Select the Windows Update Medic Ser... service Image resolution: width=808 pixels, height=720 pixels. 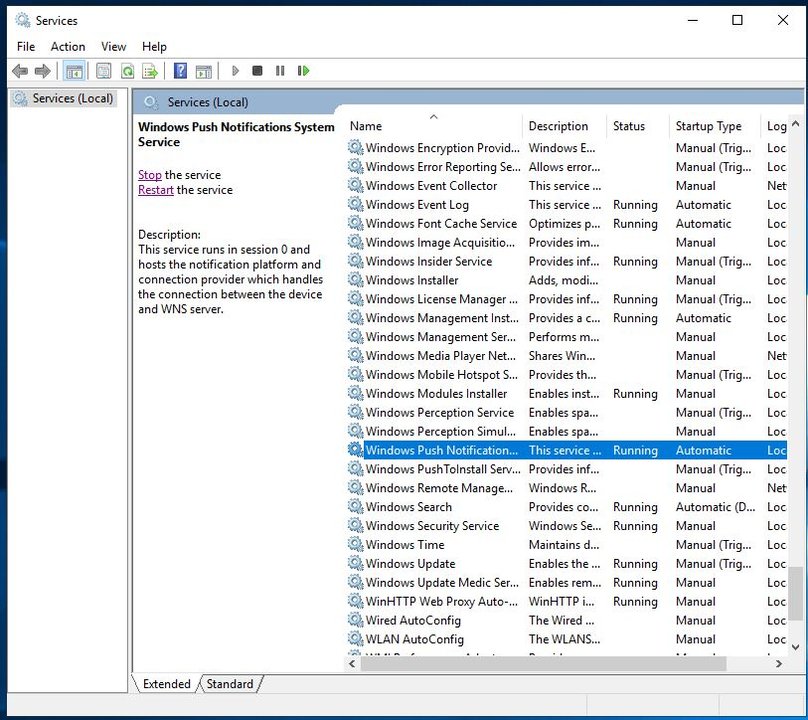[x=566, y=582]
